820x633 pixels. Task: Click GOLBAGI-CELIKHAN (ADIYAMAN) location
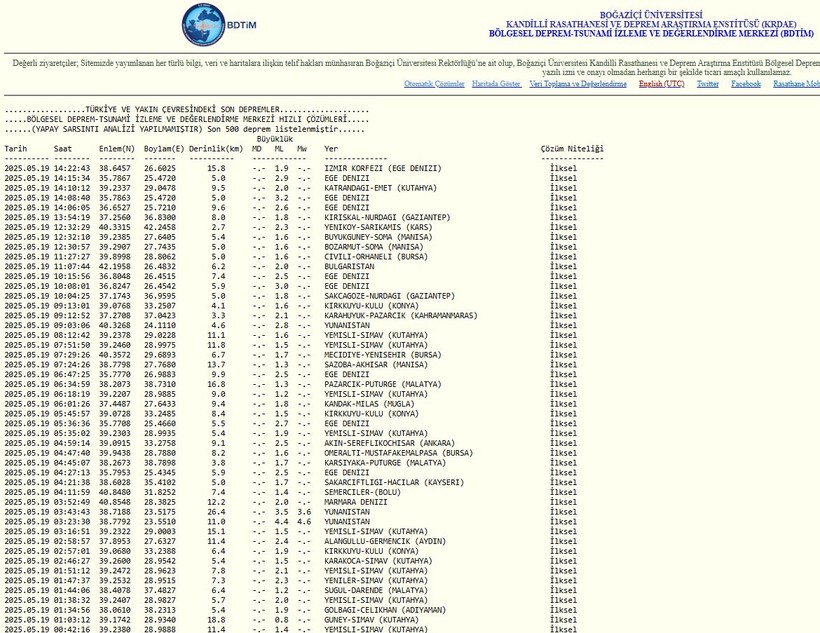click(385, 610)
